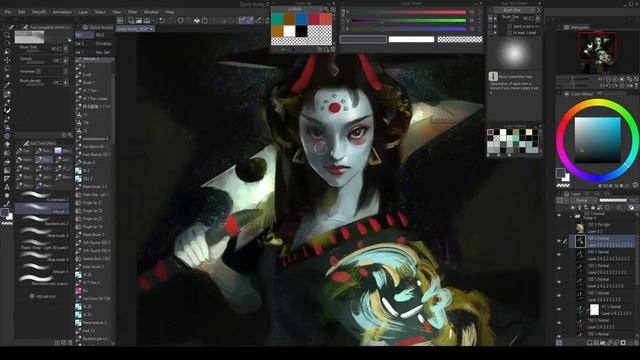Screen dimensions: 640x360
Task: Click the info icon in Sub Tool Detail
Action: pyautogui.click(x=493, y=76)
